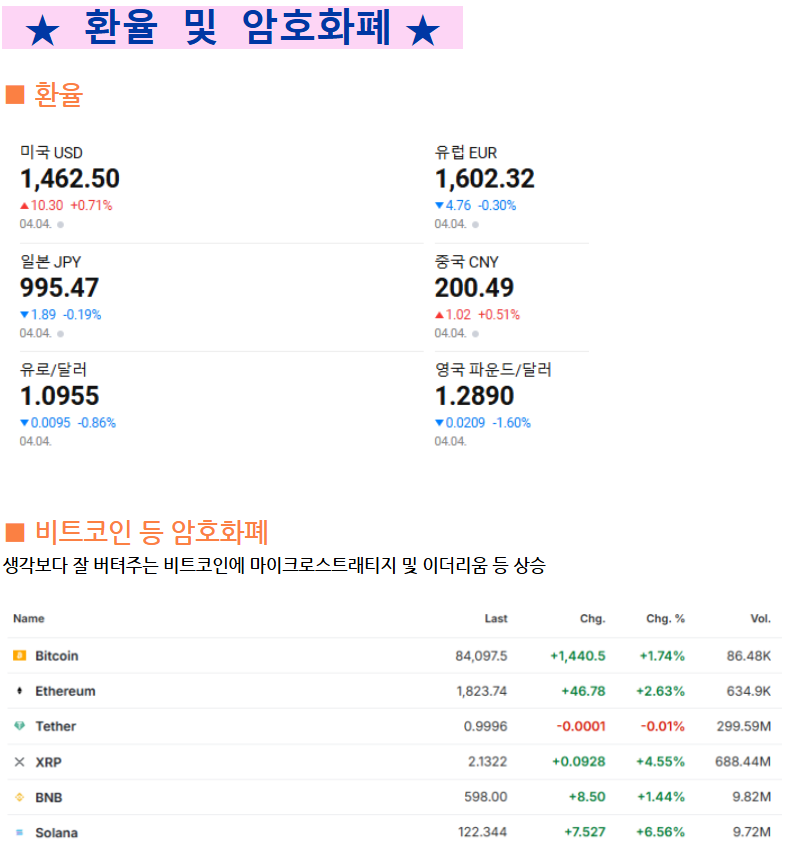Click the Bitcoin coin icon
The image size is (787, 845).
click(19, 655)
